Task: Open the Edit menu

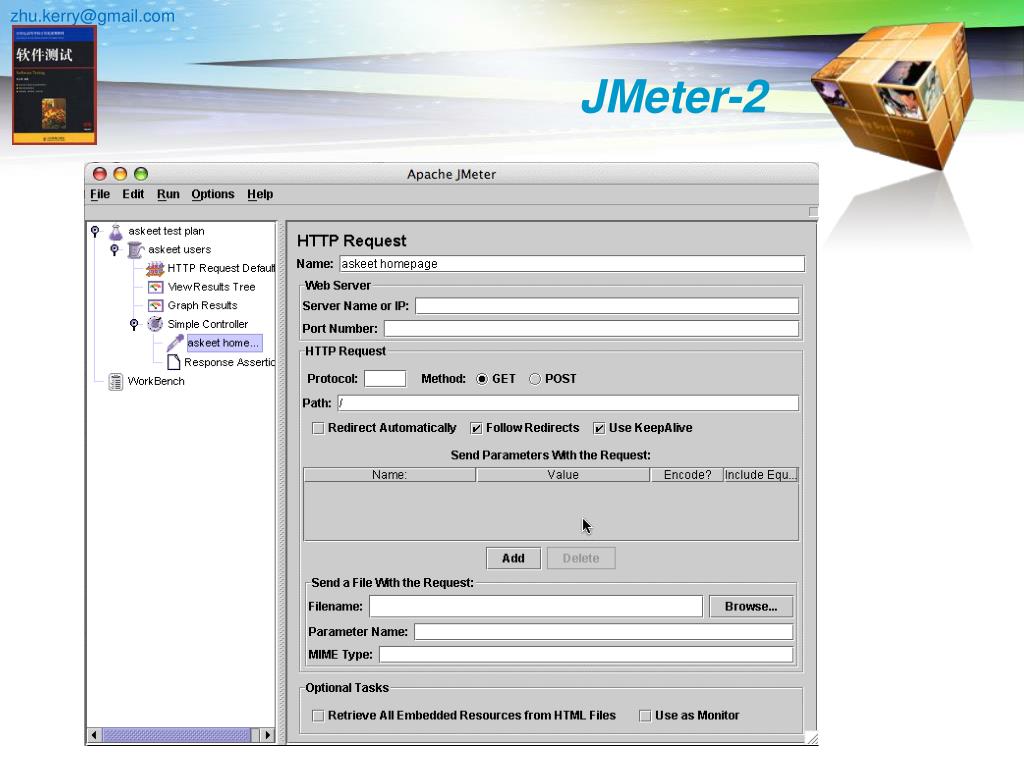Action: click(133, 195)
